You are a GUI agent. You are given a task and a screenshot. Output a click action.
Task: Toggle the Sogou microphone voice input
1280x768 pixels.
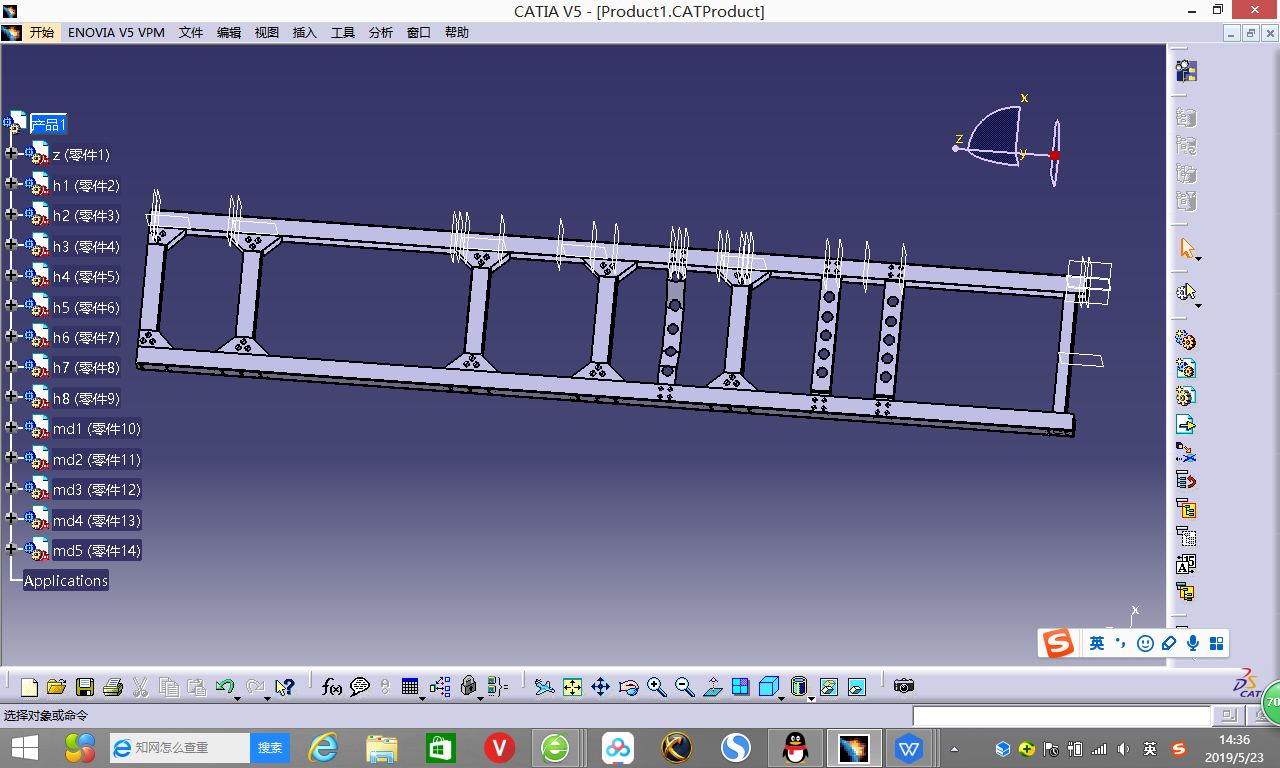click(1193, 643)
